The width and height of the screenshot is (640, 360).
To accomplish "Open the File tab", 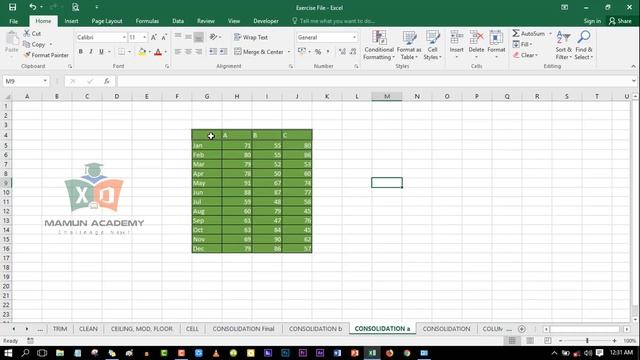I will [x=13, y=21].
